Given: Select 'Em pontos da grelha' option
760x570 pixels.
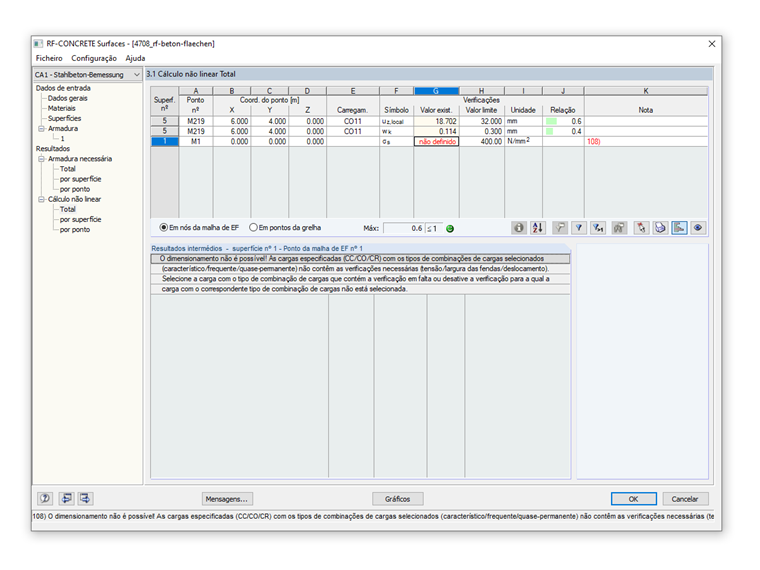Looking at the screenshot, I should (x=285, y=227).
